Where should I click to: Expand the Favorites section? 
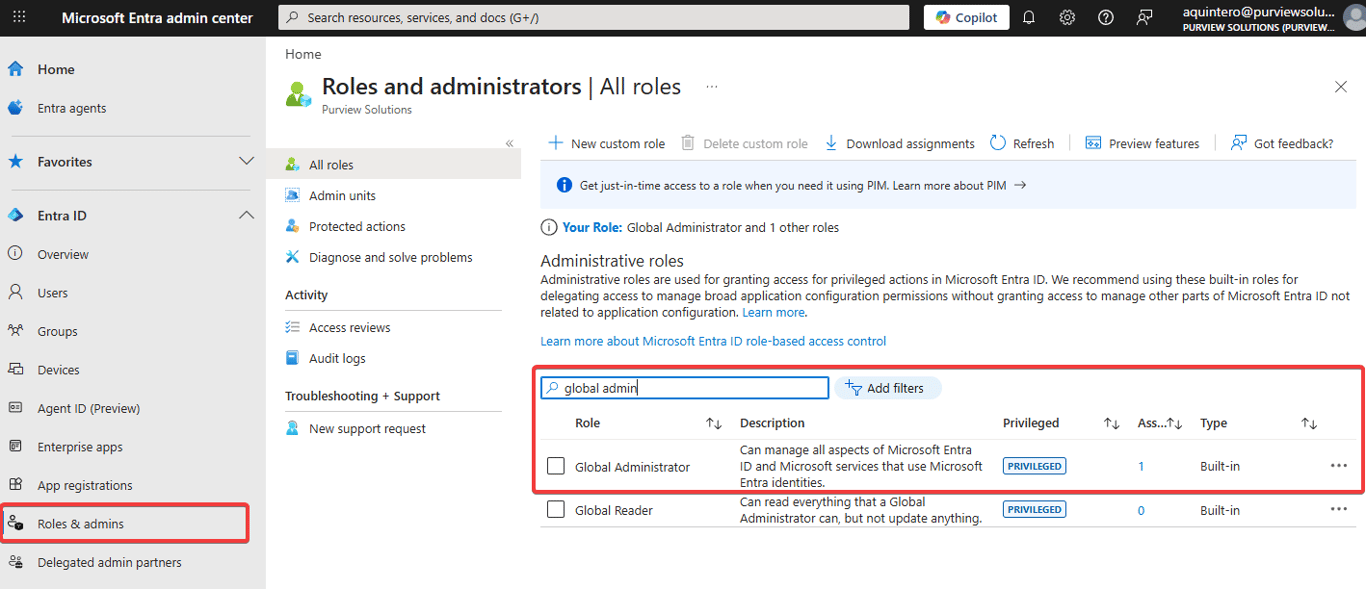(246, 161)
